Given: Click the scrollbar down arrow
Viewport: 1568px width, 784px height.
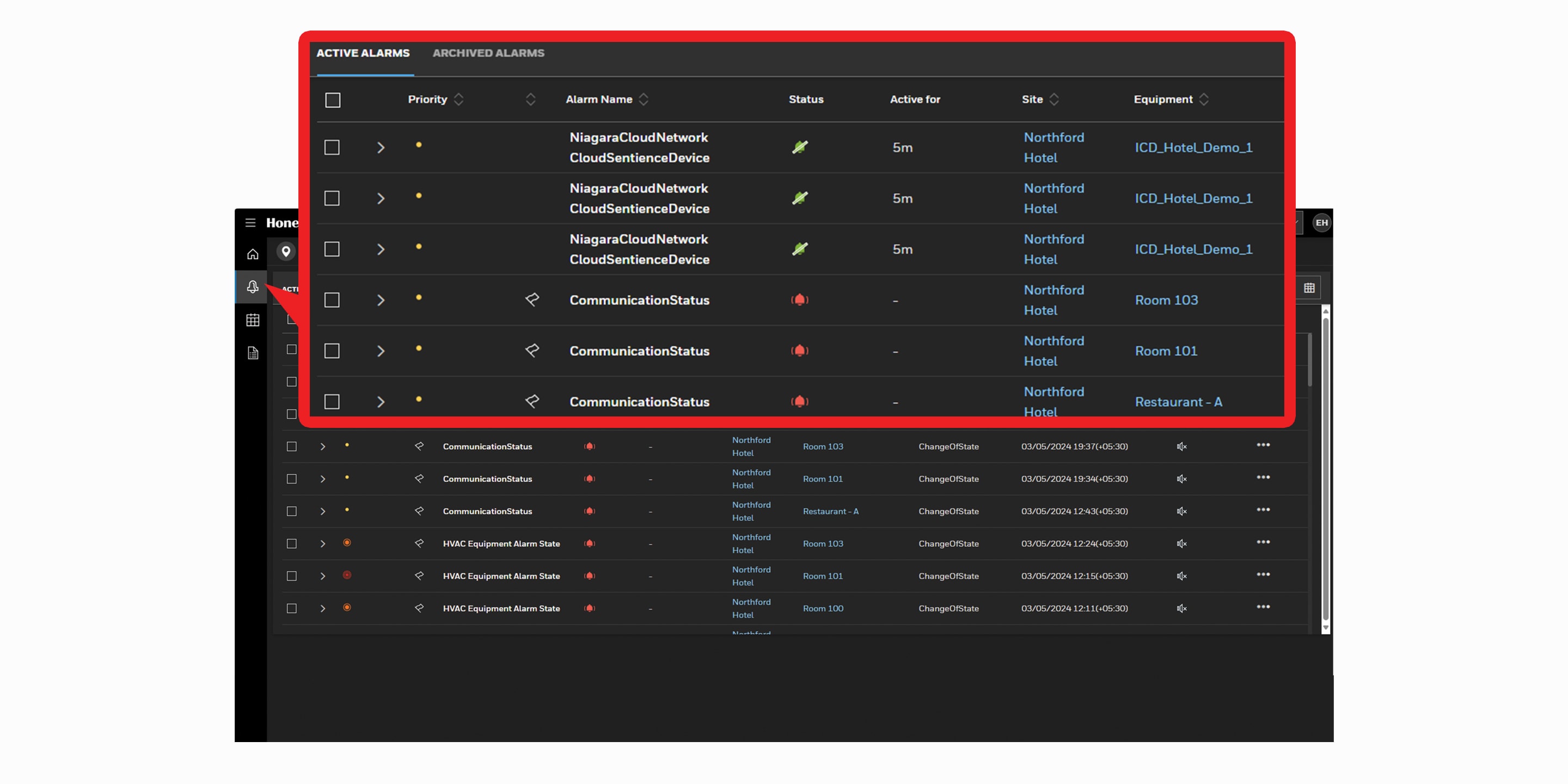Looking at the screenshot, I should (1326, 628).
